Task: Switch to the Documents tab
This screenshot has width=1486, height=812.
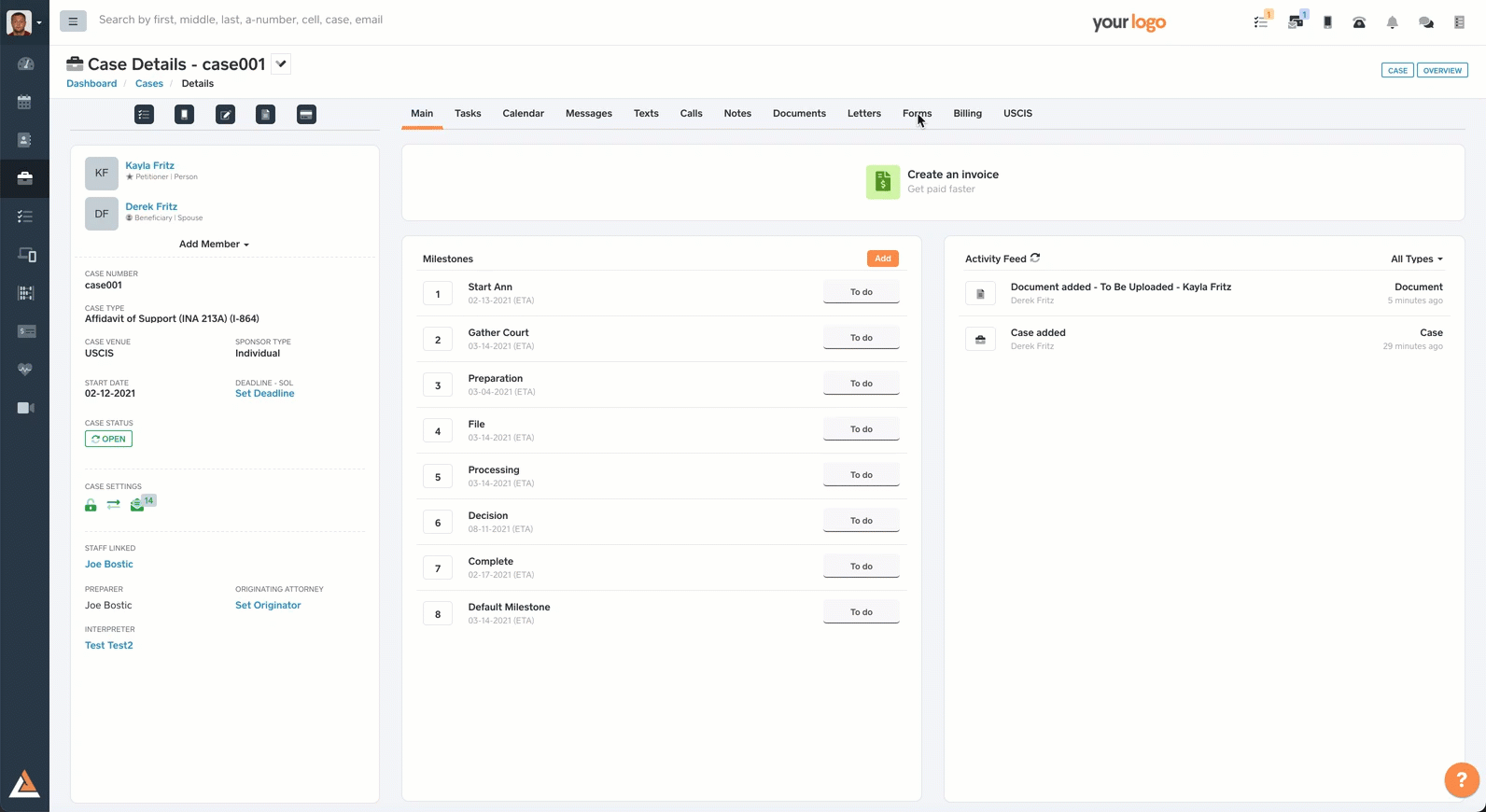Action: [x=799, y=114]
